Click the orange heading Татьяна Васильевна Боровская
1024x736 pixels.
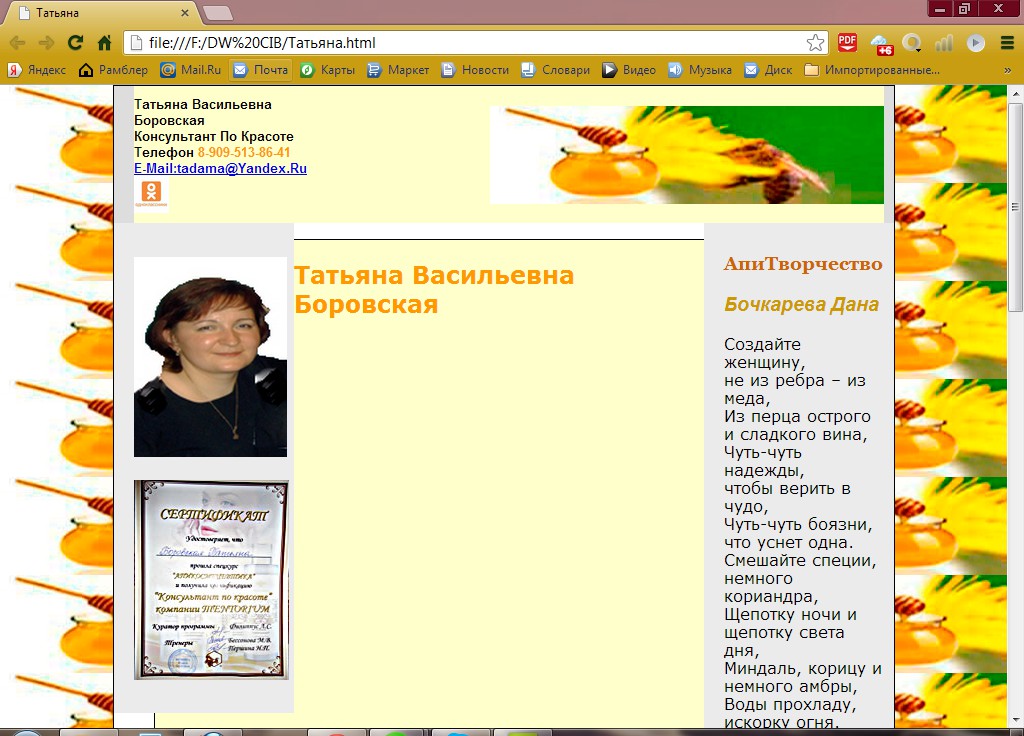click(434, 290)
